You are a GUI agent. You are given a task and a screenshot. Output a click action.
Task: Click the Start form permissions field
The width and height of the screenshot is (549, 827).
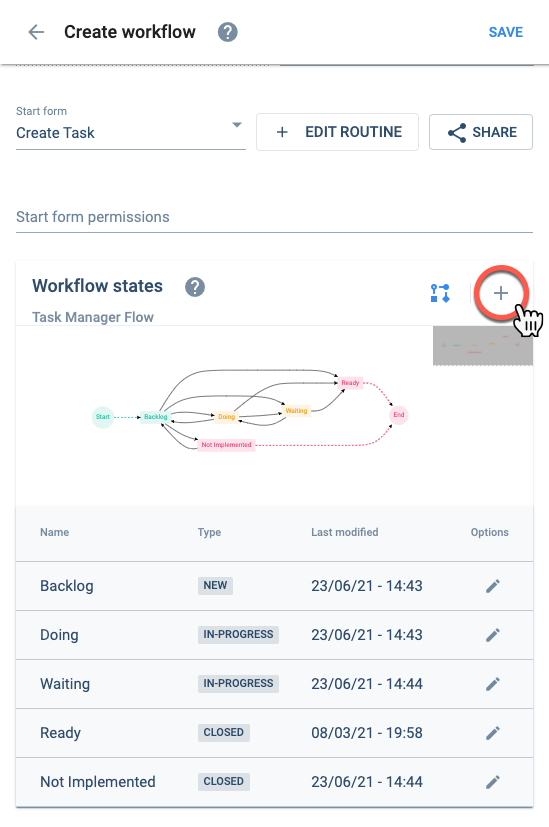click(x=274, y=217)
